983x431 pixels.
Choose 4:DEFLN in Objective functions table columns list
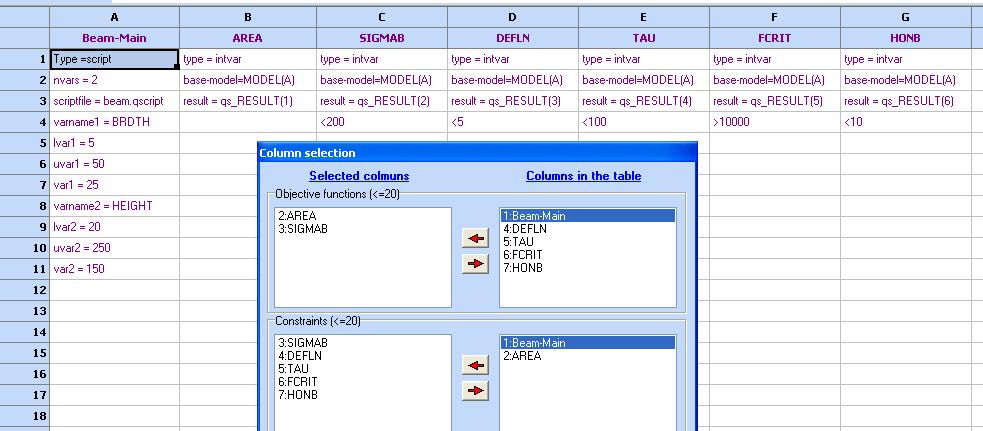tap(525, 229)
